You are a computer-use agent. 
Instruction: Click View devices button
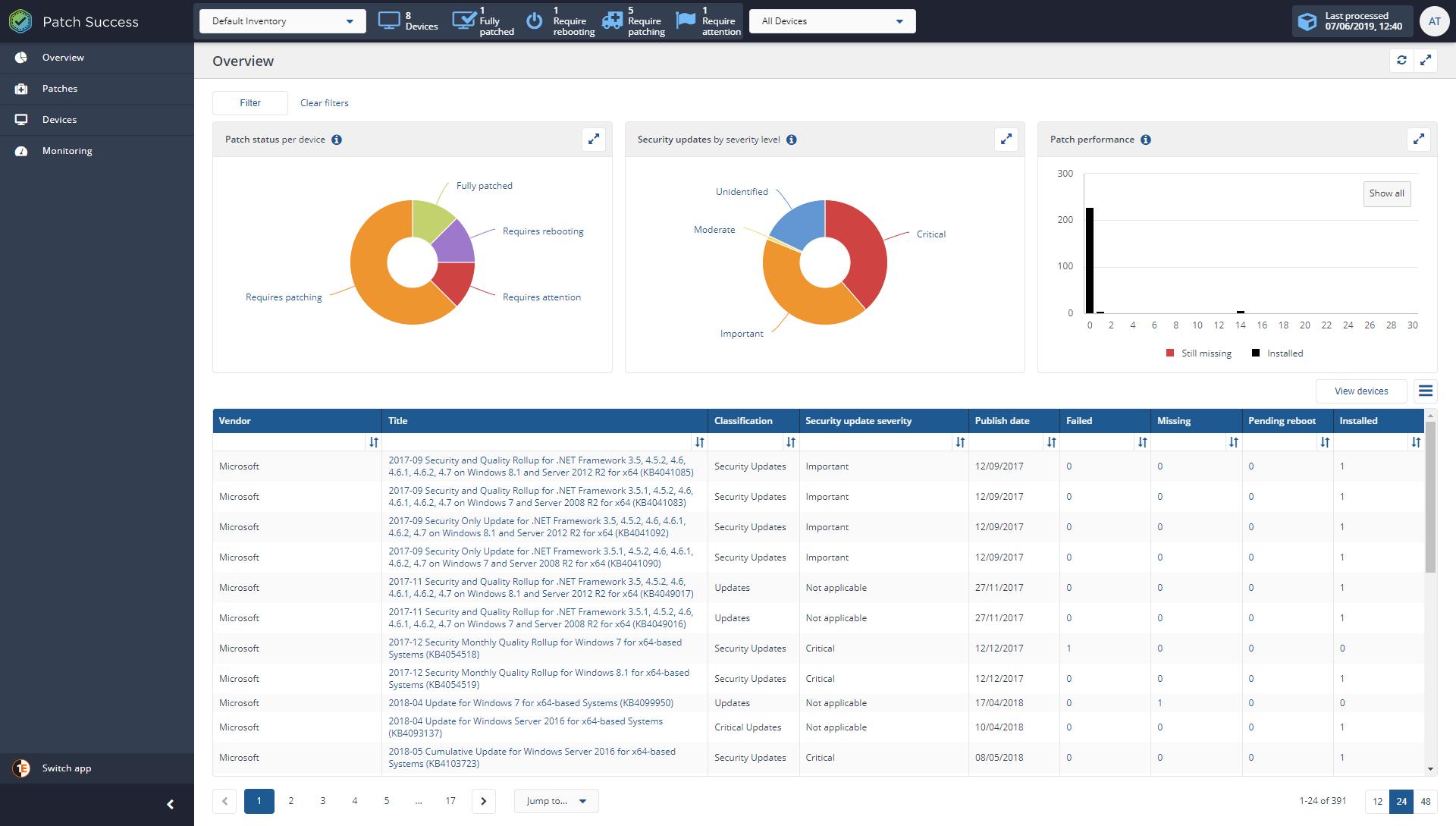1361,391
